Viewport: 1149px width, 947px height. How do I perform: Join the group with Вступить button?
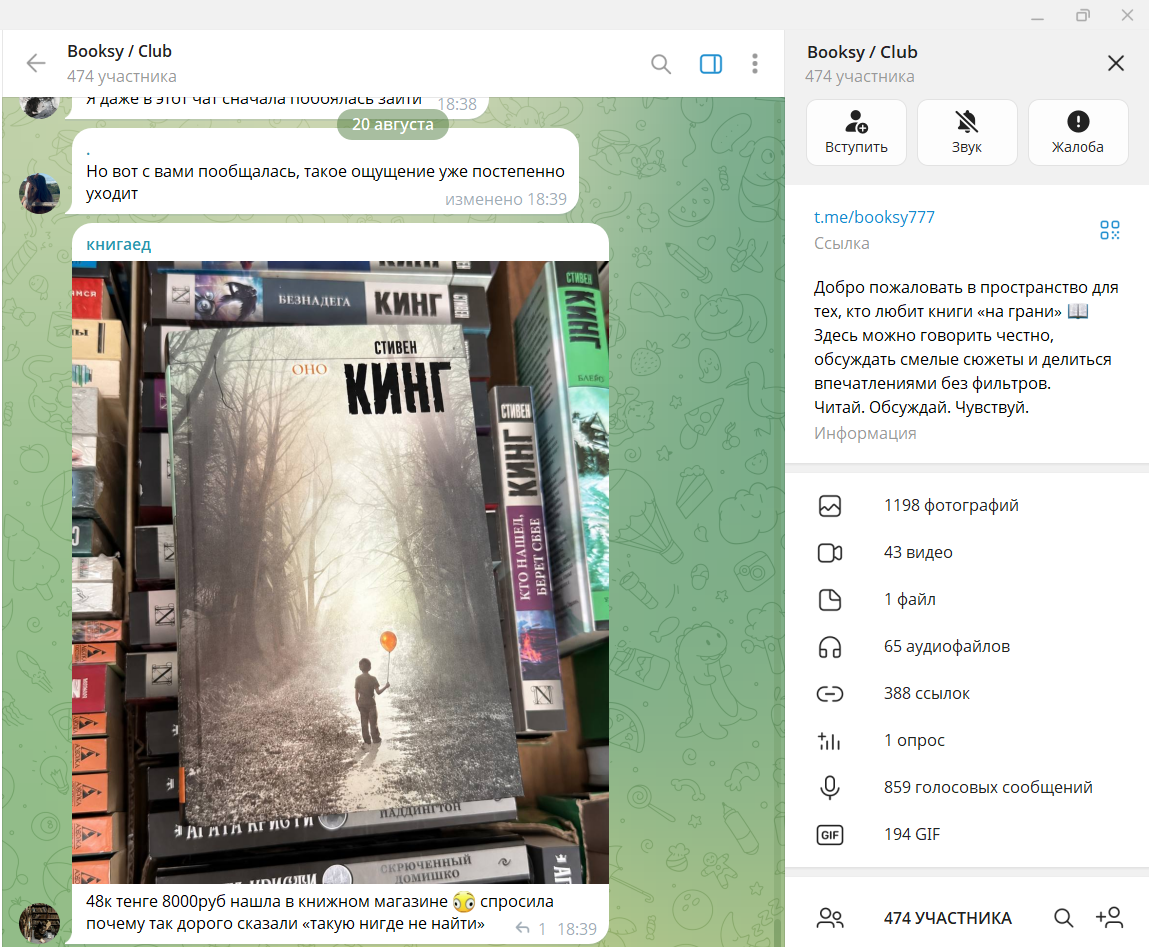(856, 133)
